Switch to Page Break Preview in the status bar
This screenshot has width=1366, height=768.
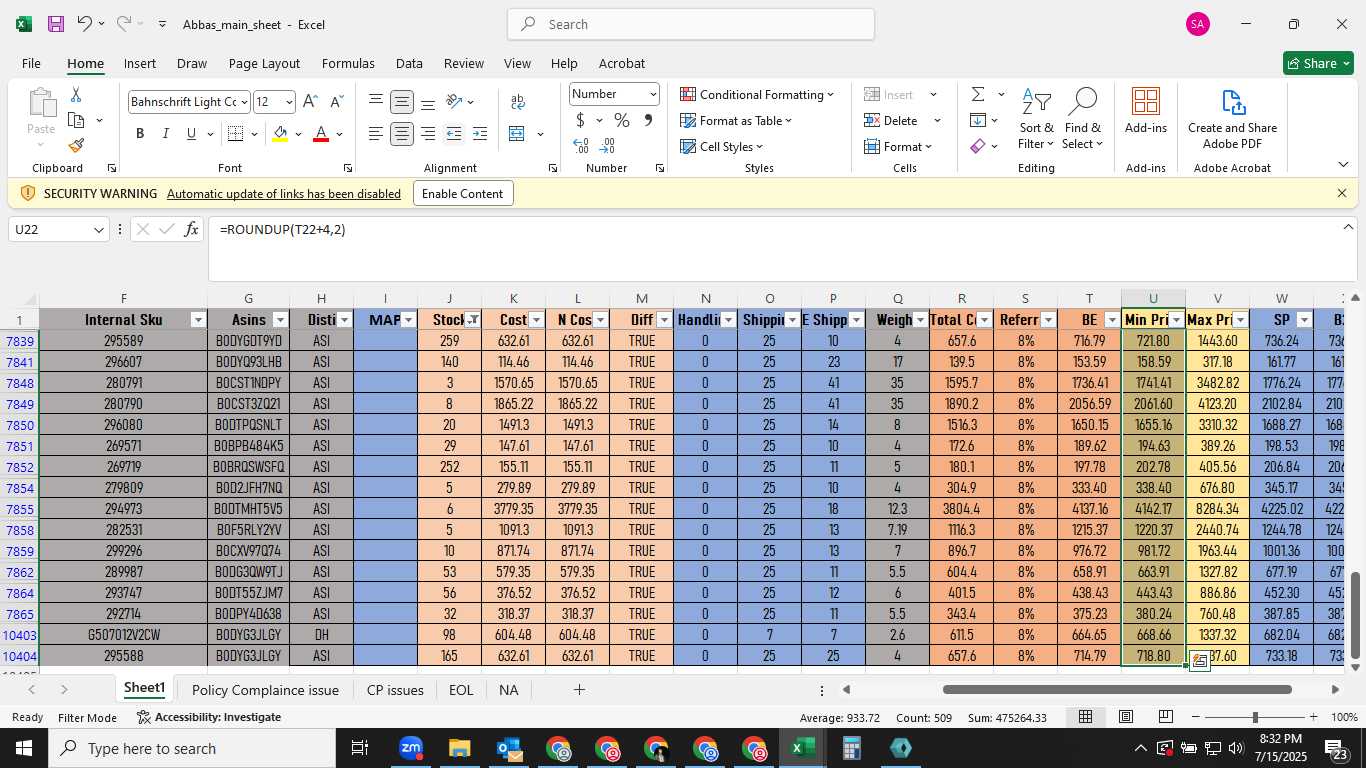click(x=1166, y=717)
